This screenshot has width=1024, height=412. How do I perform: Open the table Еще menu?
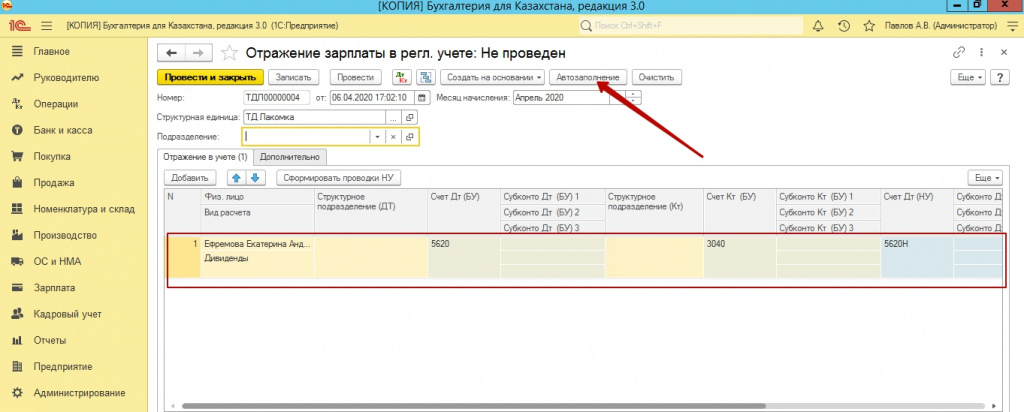[x=987, y=178]
